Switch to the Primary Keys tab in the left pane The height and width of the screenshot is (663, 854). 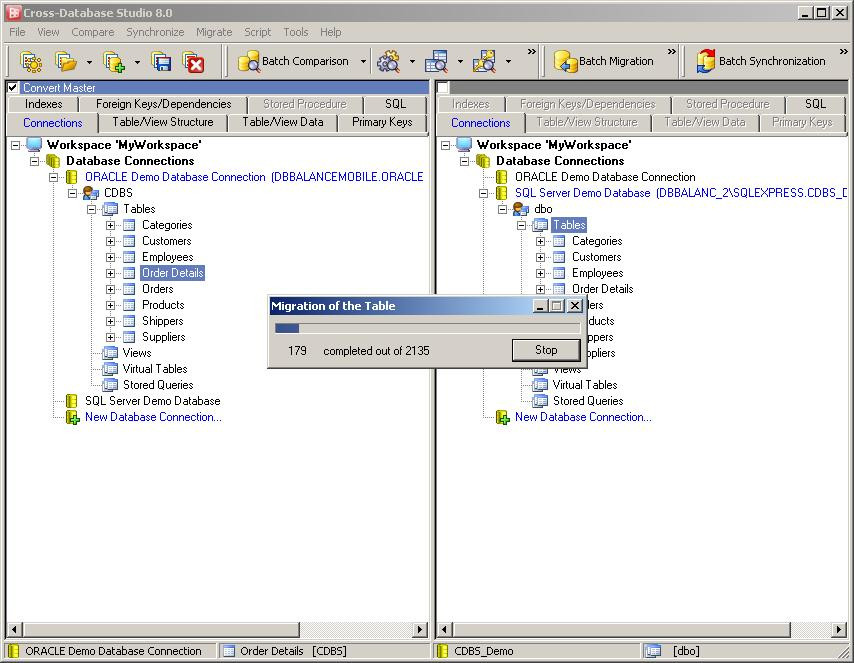tap(382, 122)
